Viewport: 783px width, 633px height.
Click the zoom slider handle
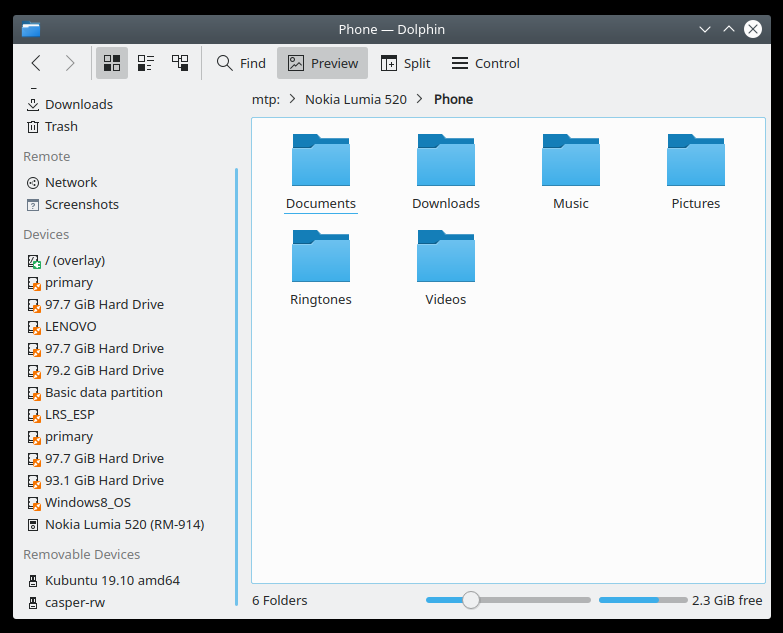tap(471, 600)
